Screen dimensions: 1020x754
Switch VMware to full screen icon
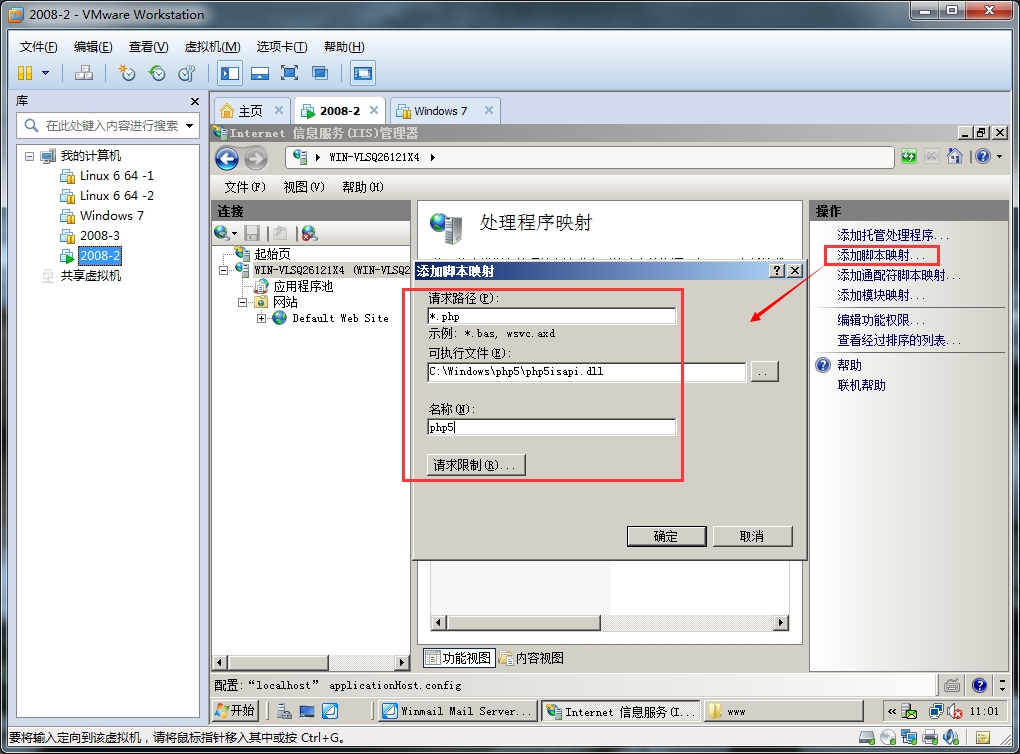click(289, 73)
